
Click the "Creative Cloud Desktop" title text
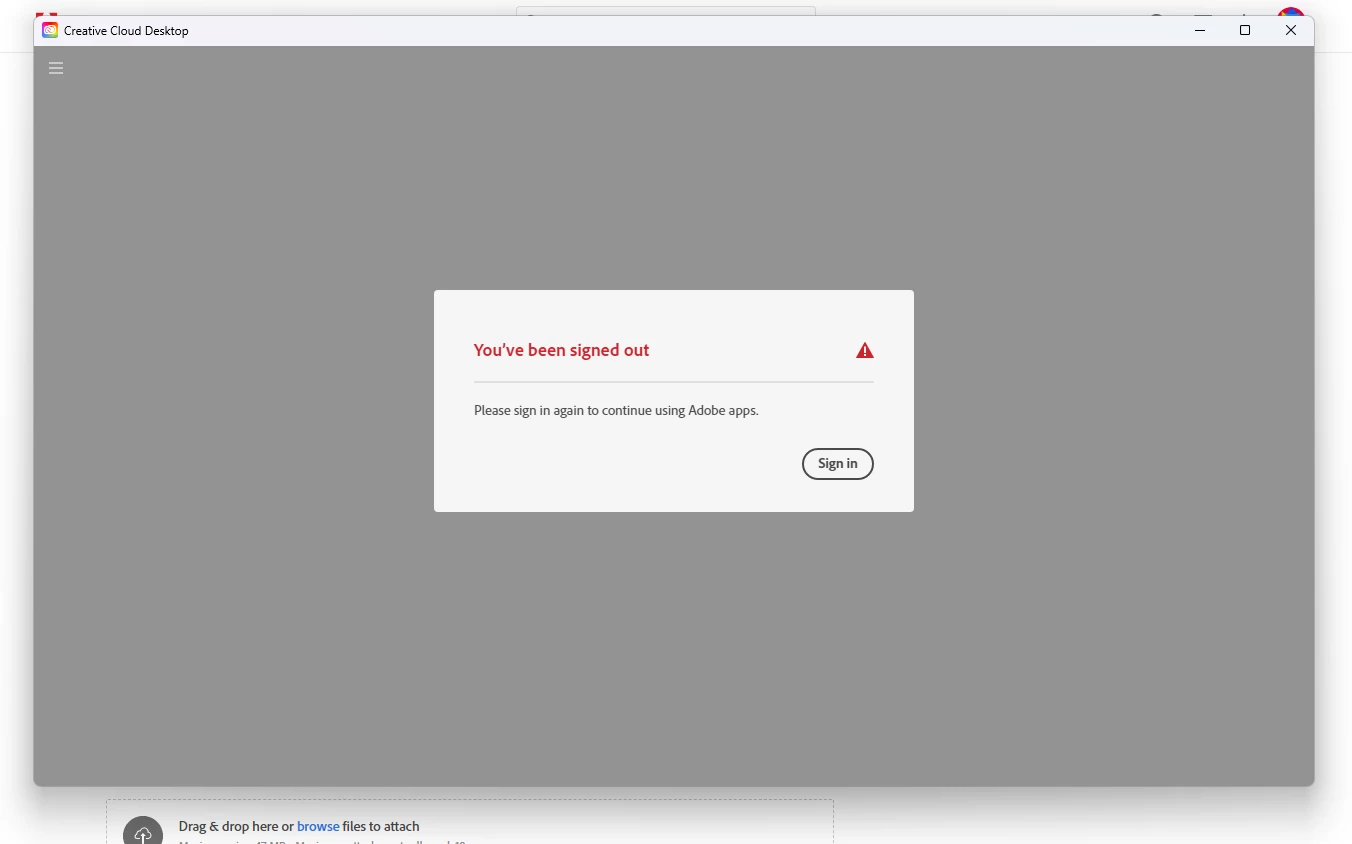[126, 31]
